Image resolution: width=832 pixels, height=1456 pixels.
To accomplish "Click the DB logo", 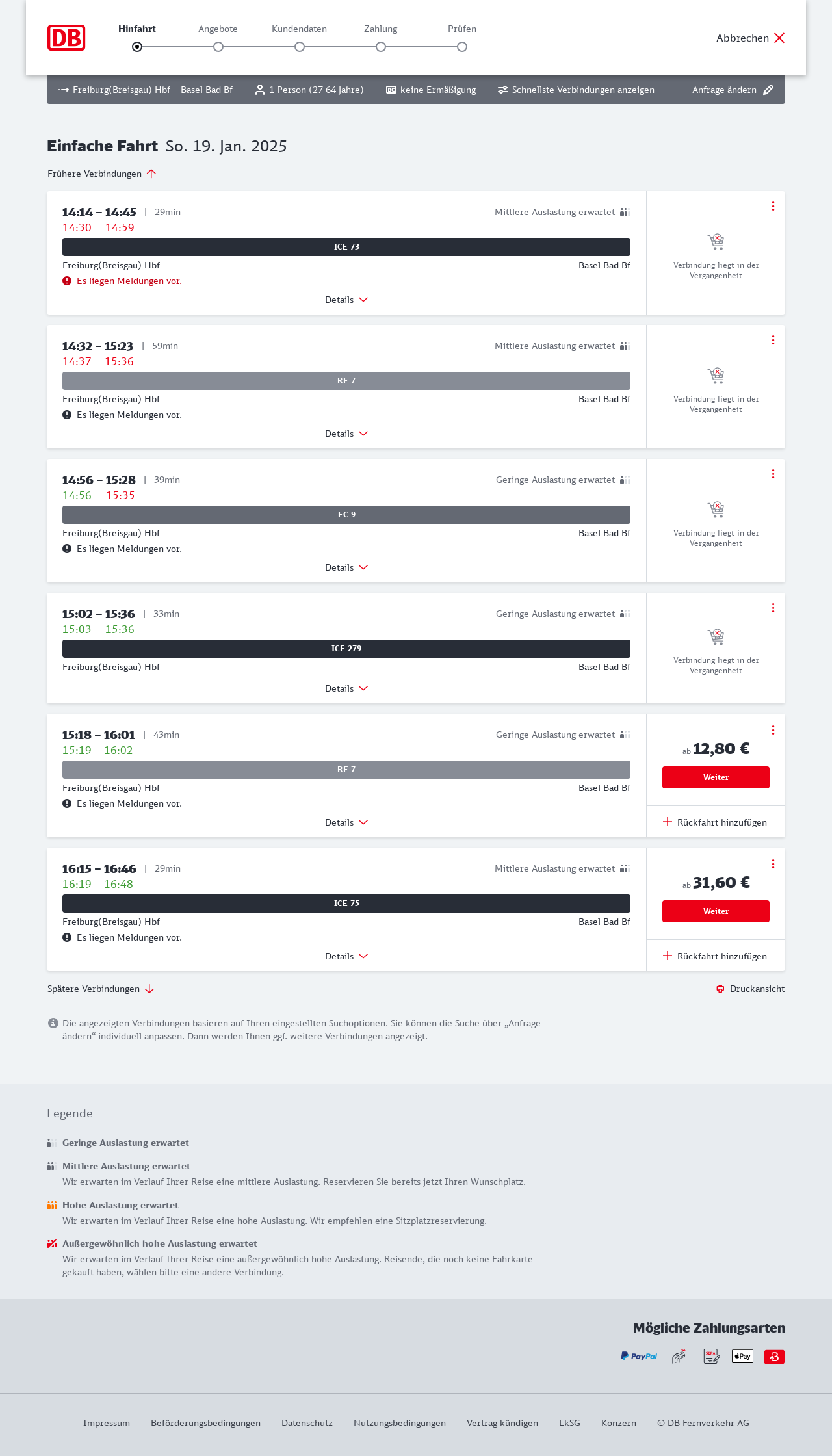I will tap(66, 38).
